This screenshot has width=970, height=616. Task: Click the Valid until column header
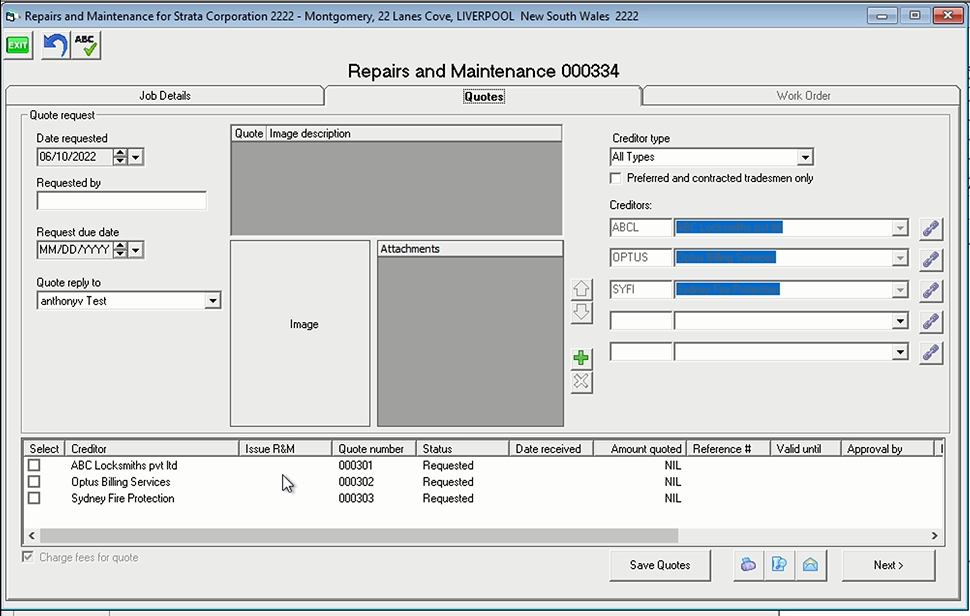point(805,449)
